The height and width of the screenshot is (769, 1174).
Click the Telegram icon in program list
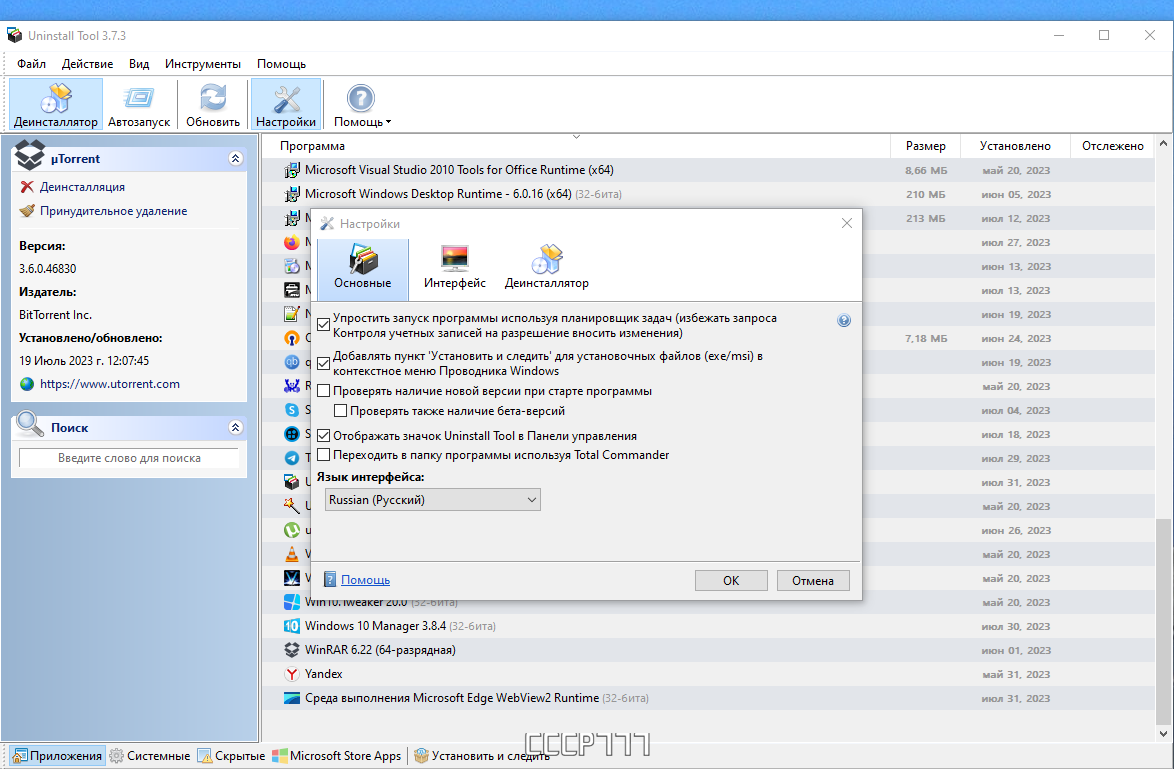click(292, 458)
